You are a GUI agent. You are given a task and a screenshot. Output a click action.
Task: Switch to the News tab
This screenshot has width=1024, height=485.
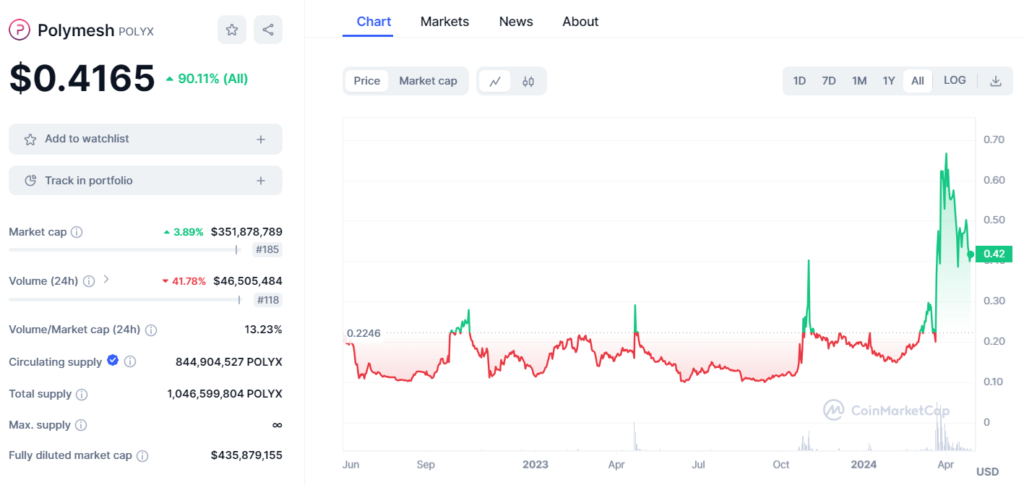(x=516, y=21)
